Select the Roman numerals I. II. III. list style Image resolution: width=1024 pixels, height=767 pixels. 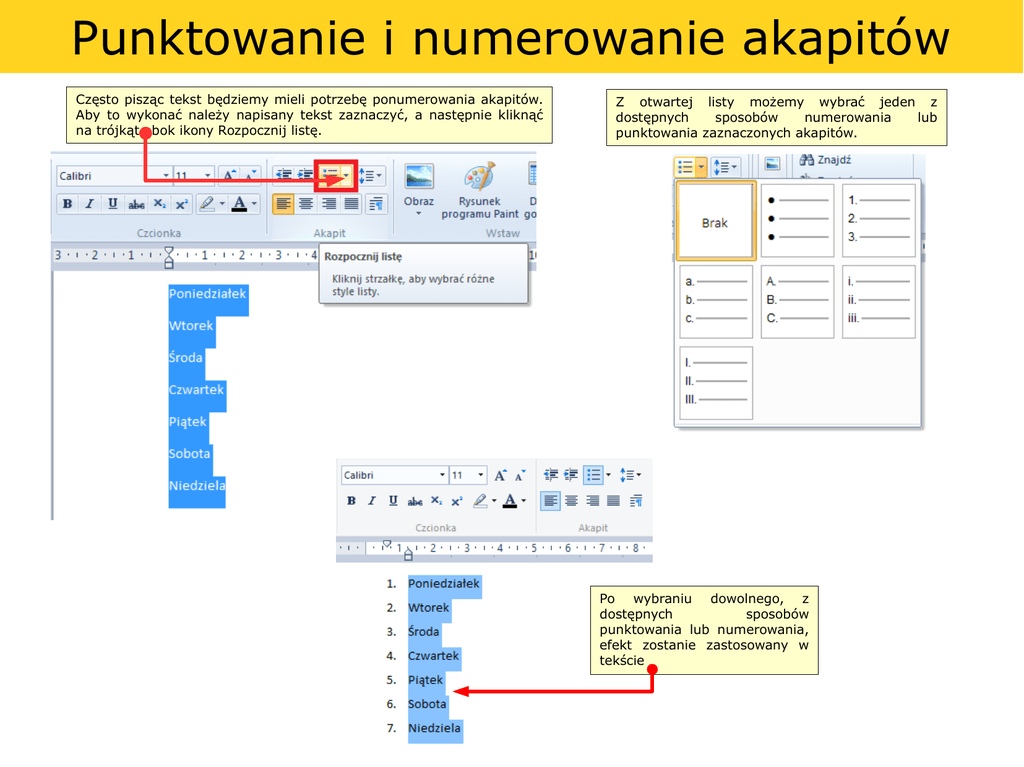(x=716, y=382)
